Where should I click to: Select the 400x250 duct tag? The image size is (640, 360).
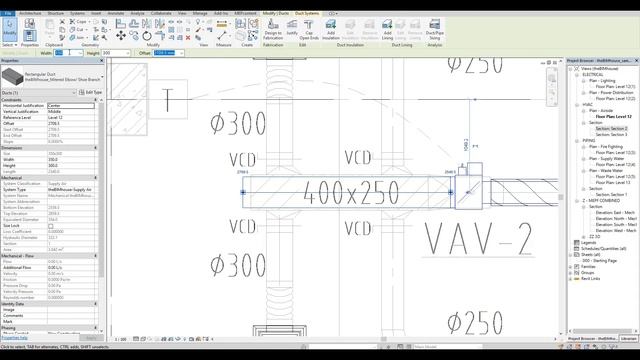pyautogui.click(x=351, y=193)
